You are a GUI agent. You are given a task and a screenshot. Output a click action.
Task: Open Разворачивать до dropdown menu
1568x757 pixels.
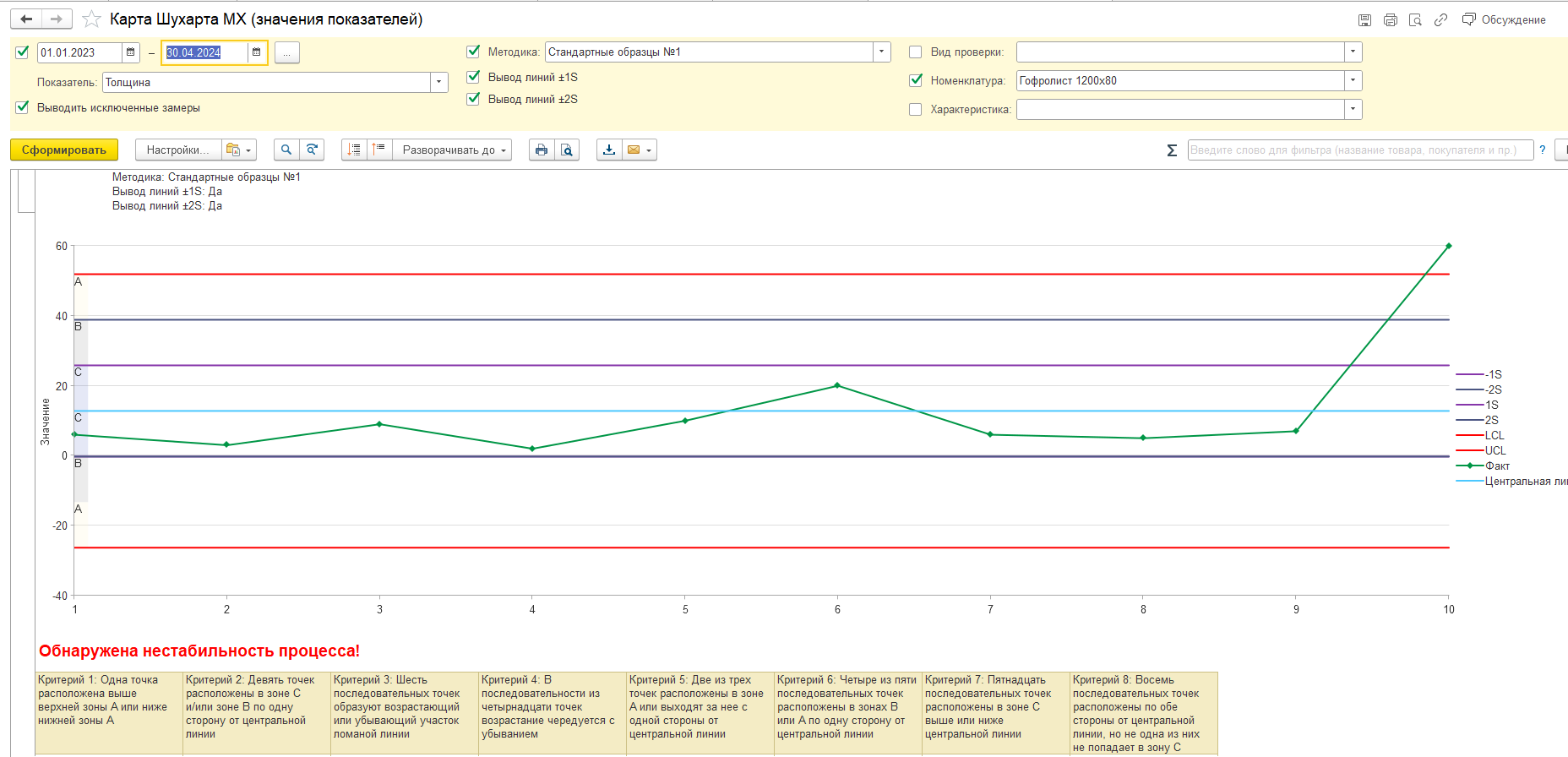click(453, 150)
